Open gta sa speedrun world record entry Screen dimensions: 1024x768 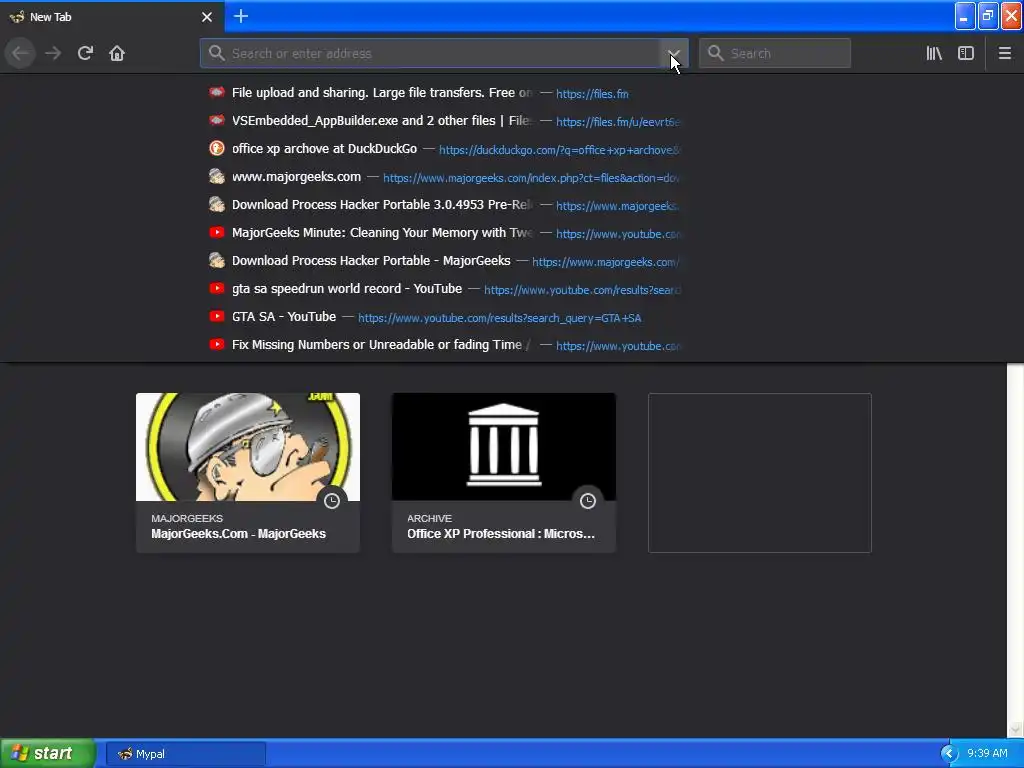coord(444,289)
